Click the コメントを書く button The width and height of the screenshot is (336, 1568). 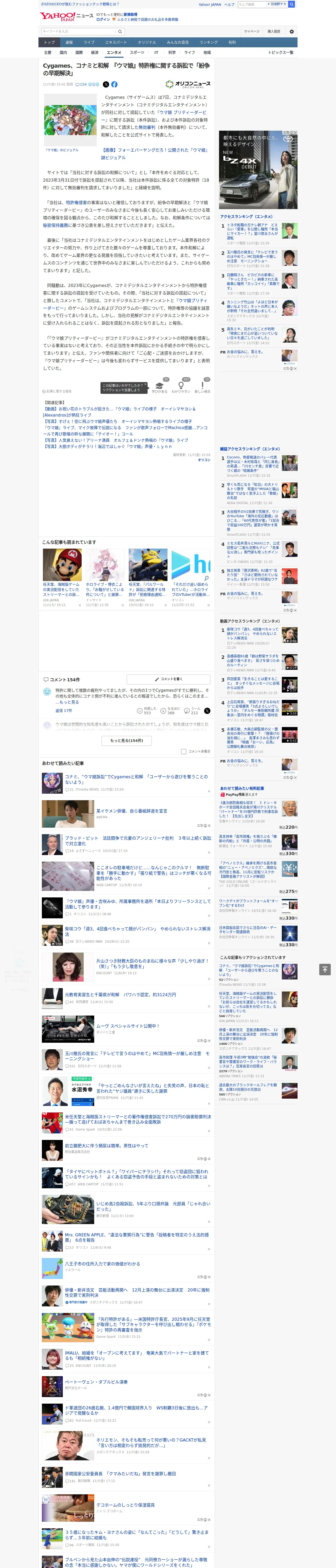tap(168, 679)
